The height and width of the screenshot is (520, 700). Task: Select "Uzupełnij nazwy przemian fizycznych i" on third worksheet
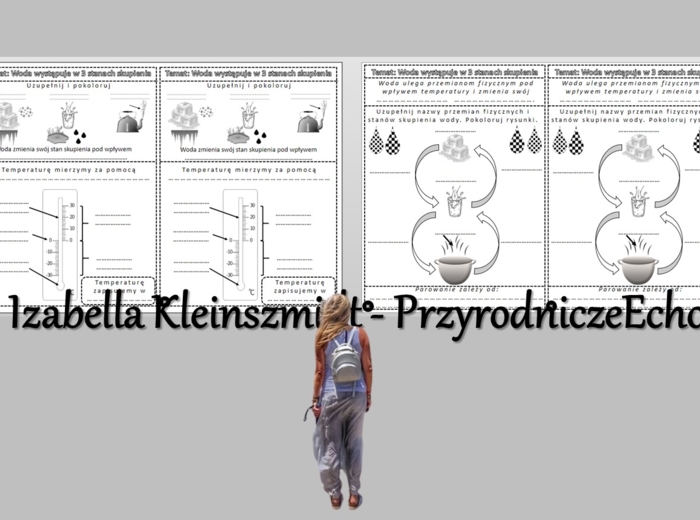453,112
